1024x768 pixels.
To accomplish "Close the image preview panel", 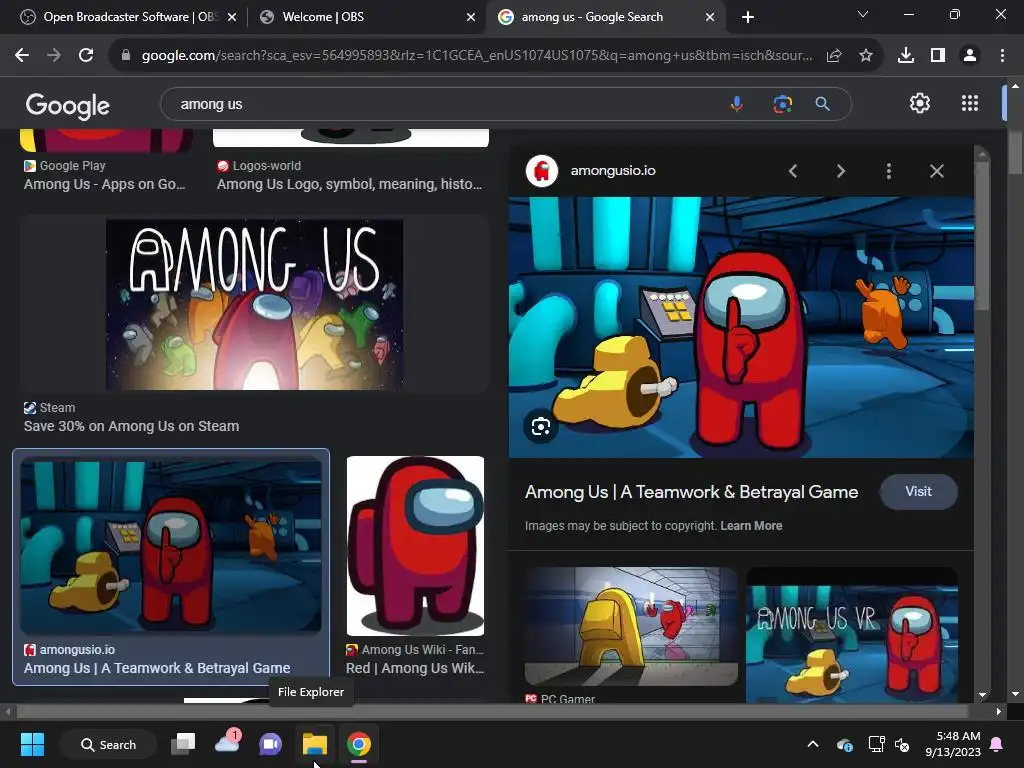I will tap(936, 171).
